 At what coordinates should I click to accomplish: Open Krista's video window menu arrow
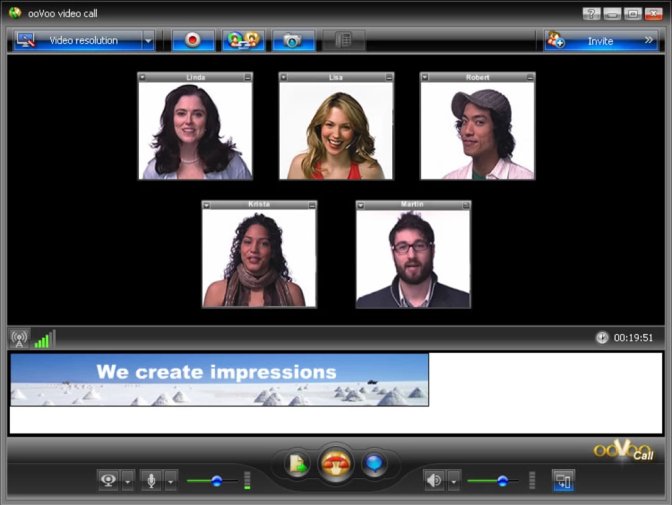tap(206, 205)
